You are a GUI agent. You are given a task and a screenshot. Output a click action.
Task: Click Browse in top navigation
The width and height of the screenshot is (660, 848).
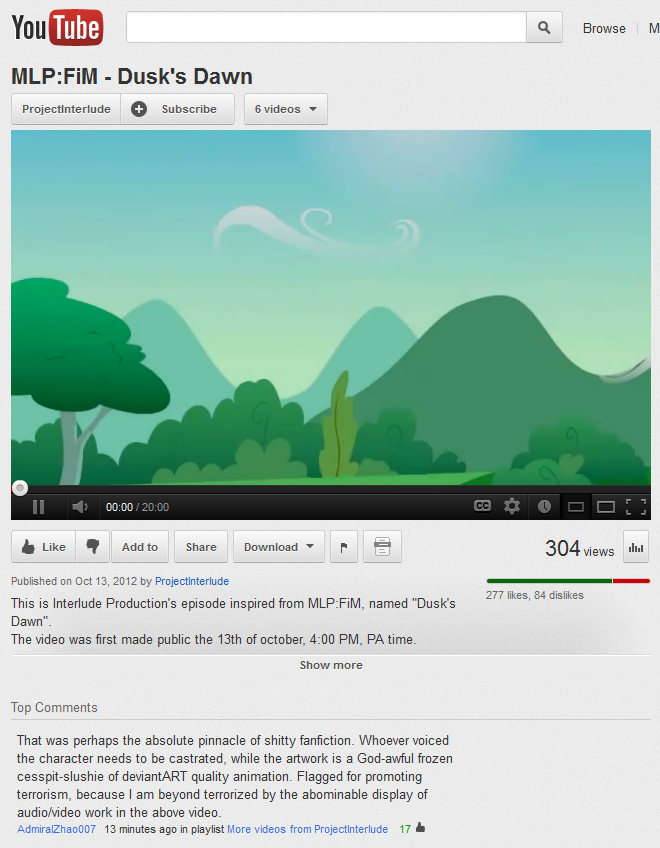[x=604, y=28]
